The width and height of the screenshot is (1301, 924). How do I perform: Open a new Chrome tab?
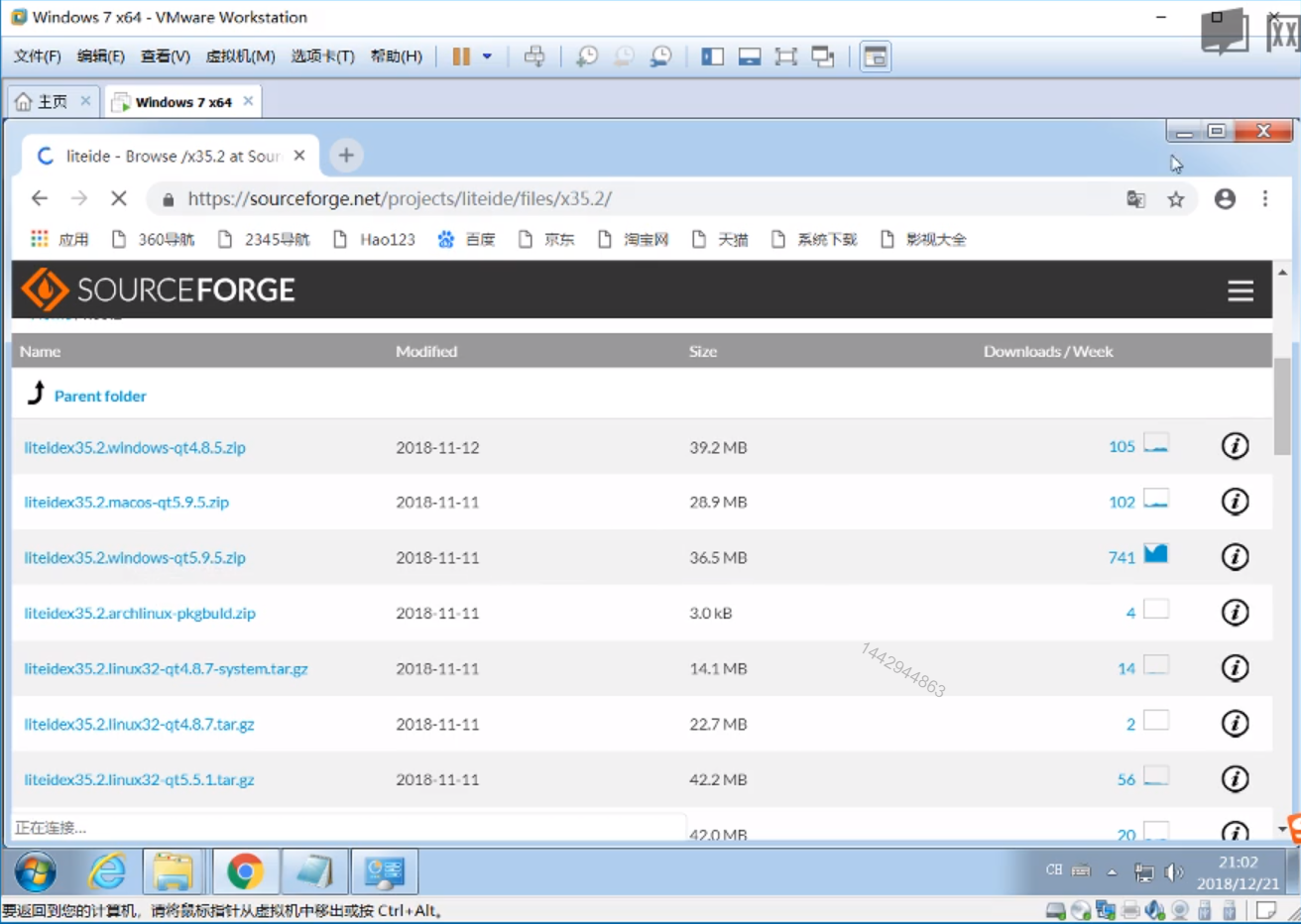click(346, 156)
